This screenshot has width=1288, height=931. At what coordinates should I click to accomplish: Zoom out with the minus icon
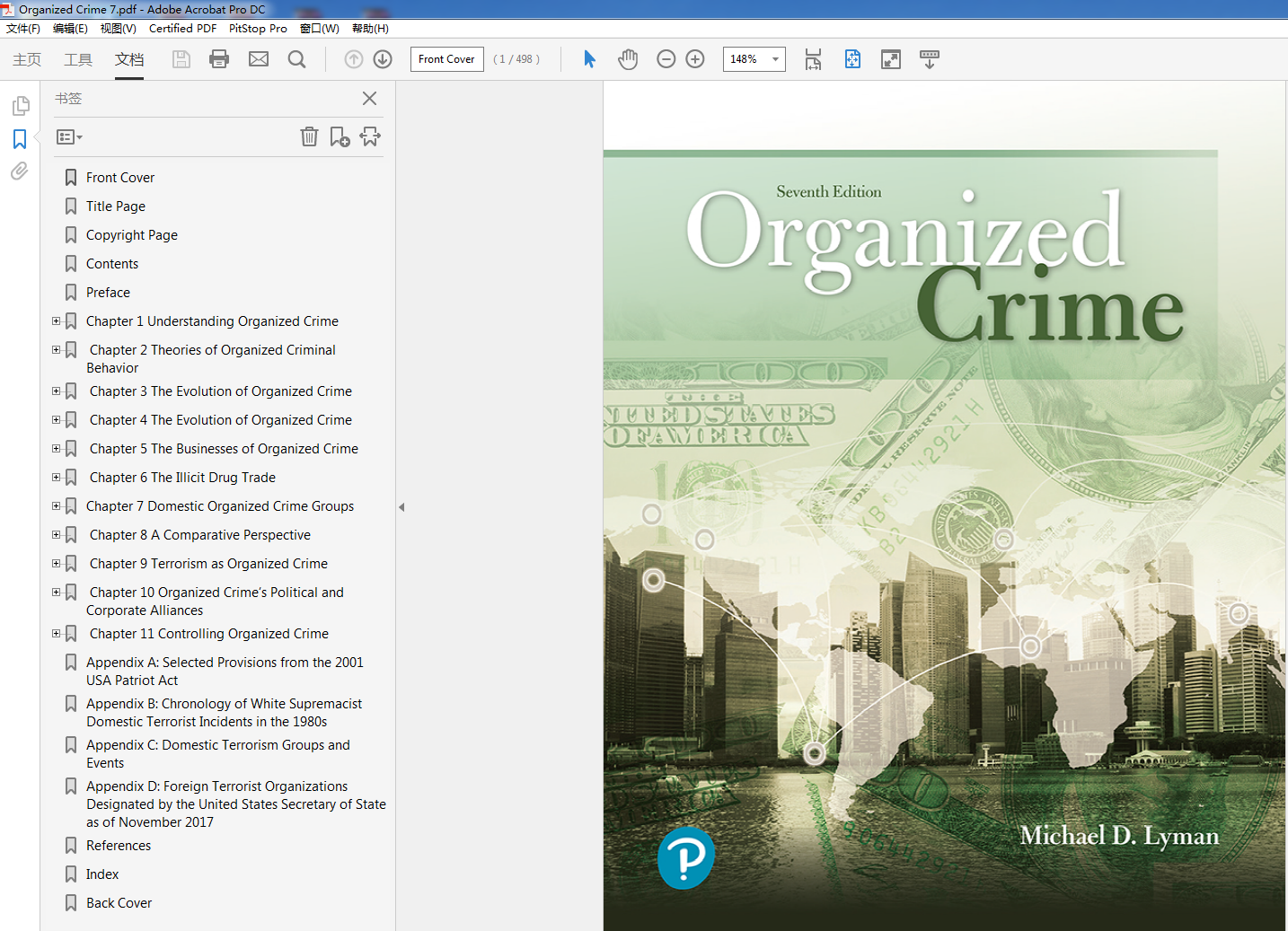pyautogui.click(x=666, y=59)
